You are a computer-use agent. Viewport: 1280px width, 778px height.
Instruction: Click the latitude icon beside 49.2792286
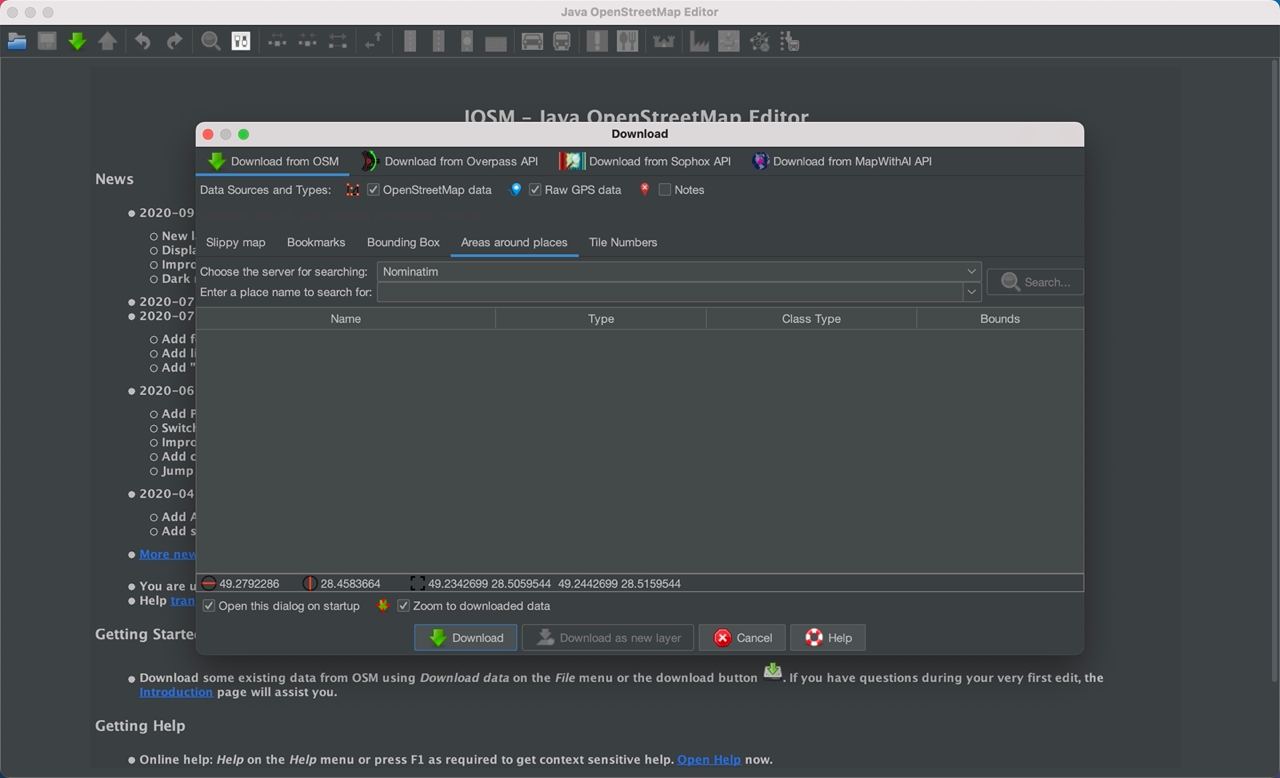(x=208, y=583)
